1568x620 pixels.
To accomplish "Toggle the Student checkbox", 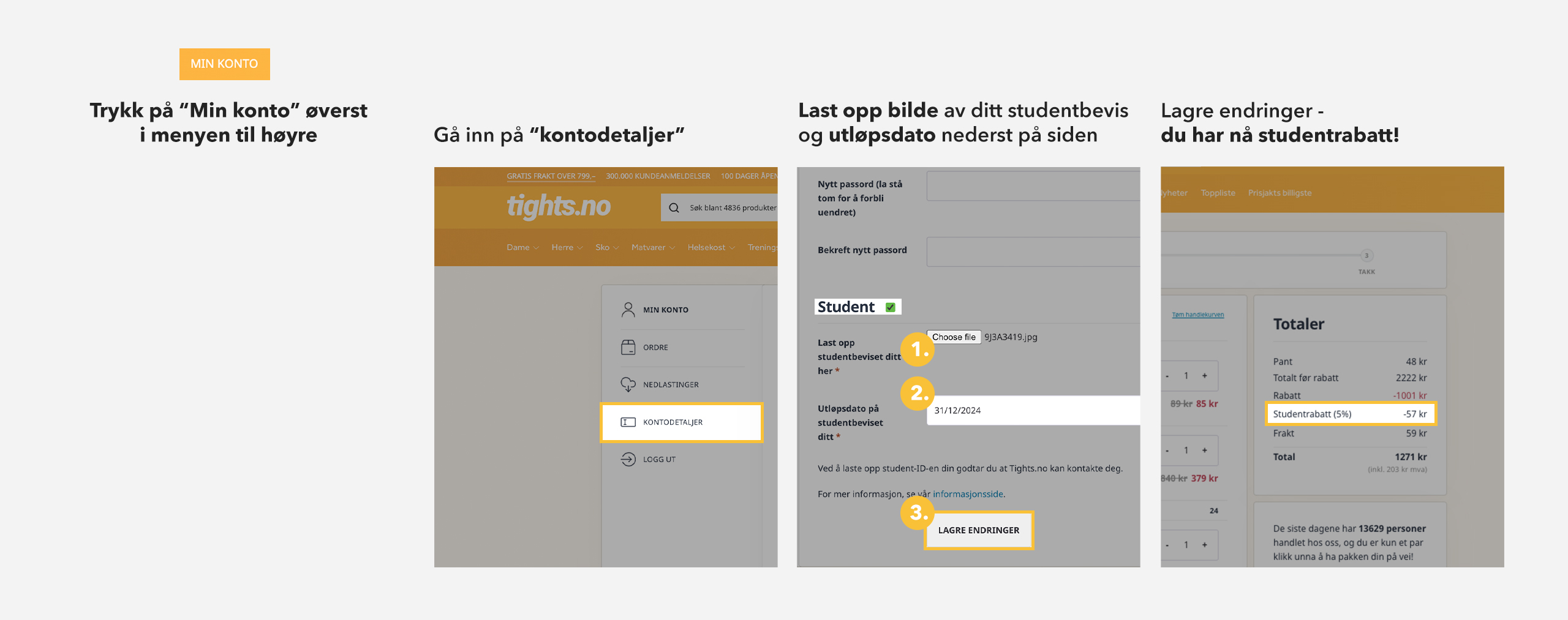I will pyautogui.click(x=891, y=307).
